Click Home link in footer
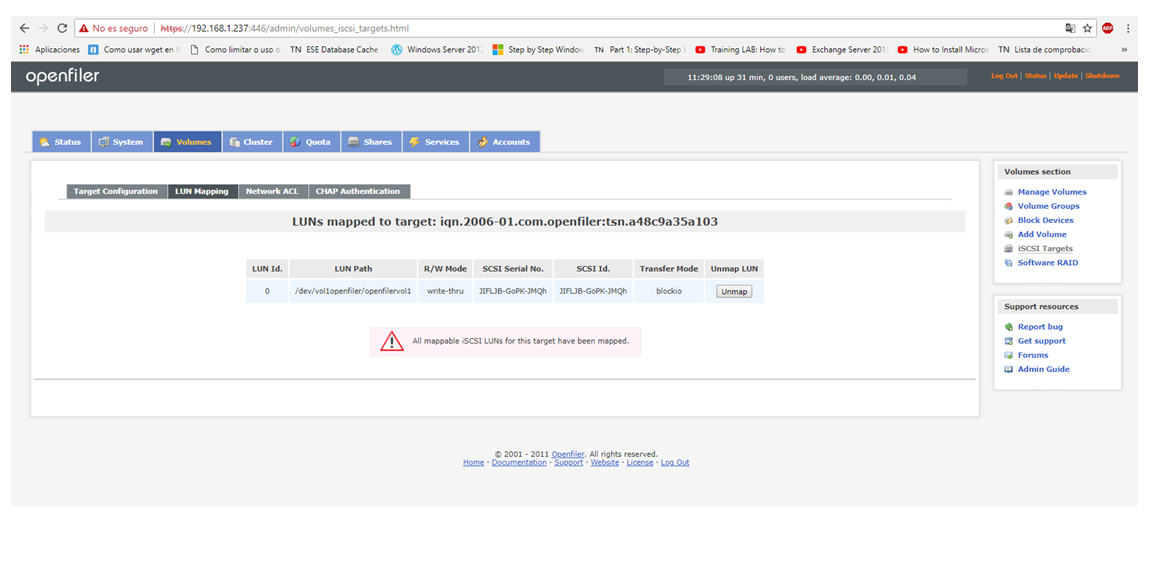 pyautogui.click(x=473, y=463)
